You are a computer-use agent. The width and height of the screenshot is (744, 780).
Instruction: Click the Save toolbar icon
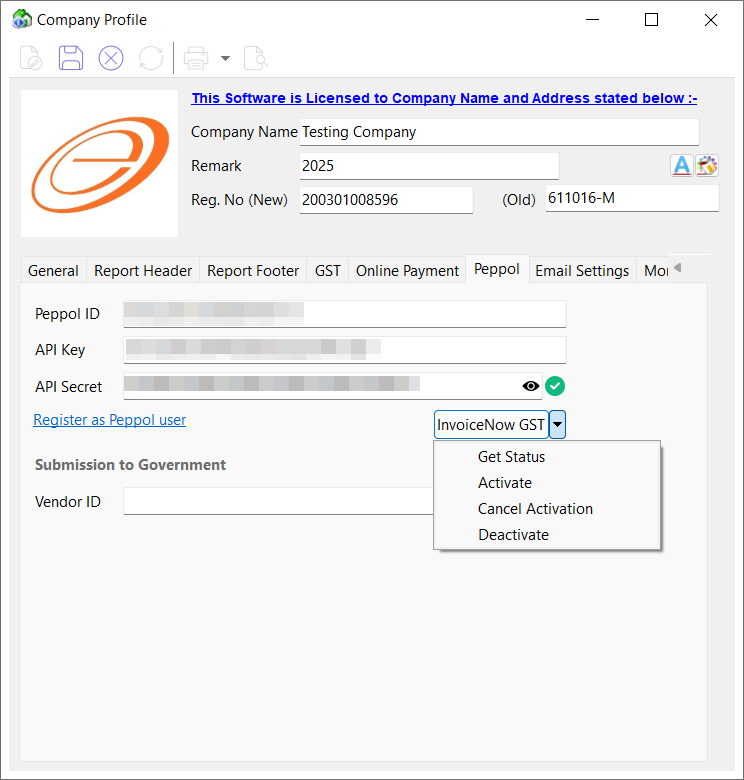click(71, 58)
